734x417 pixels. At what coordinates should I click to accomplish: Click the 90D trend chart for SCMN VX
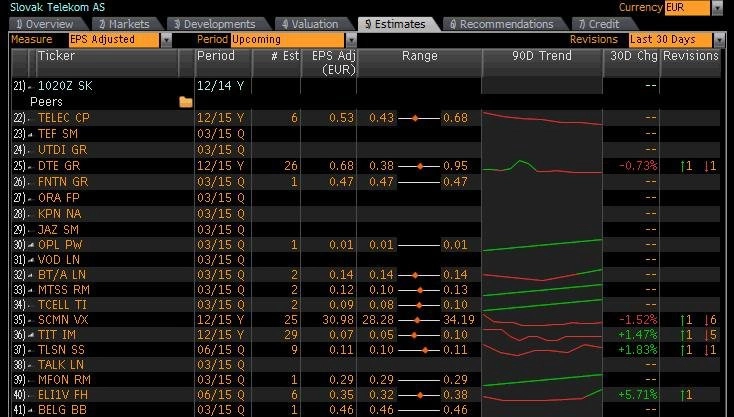542,320
